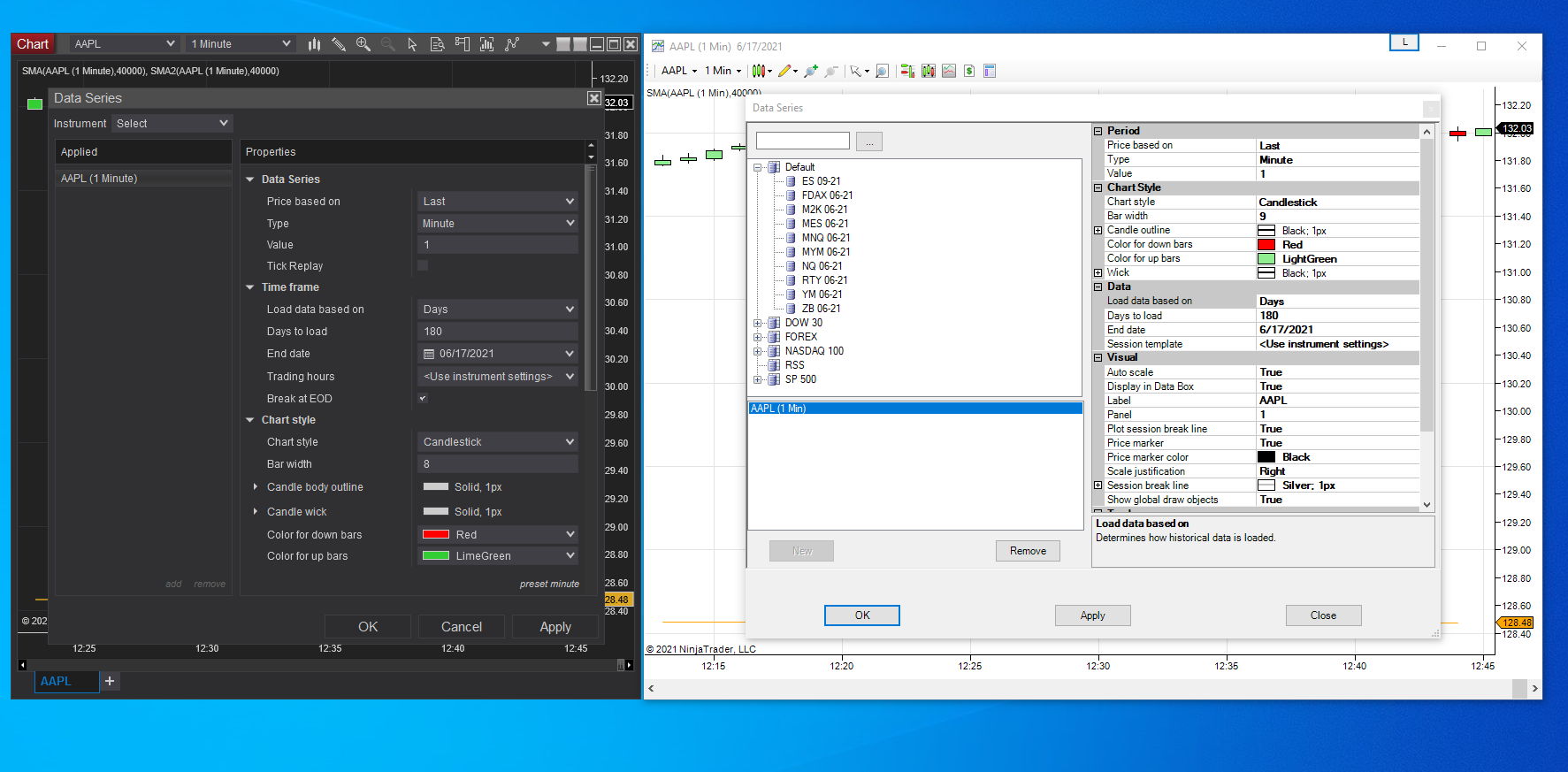Image resolution: width=1568 pixels, height=772 pixels.
Task: Click the Days to load field showing 180
Action: (497, 332)
